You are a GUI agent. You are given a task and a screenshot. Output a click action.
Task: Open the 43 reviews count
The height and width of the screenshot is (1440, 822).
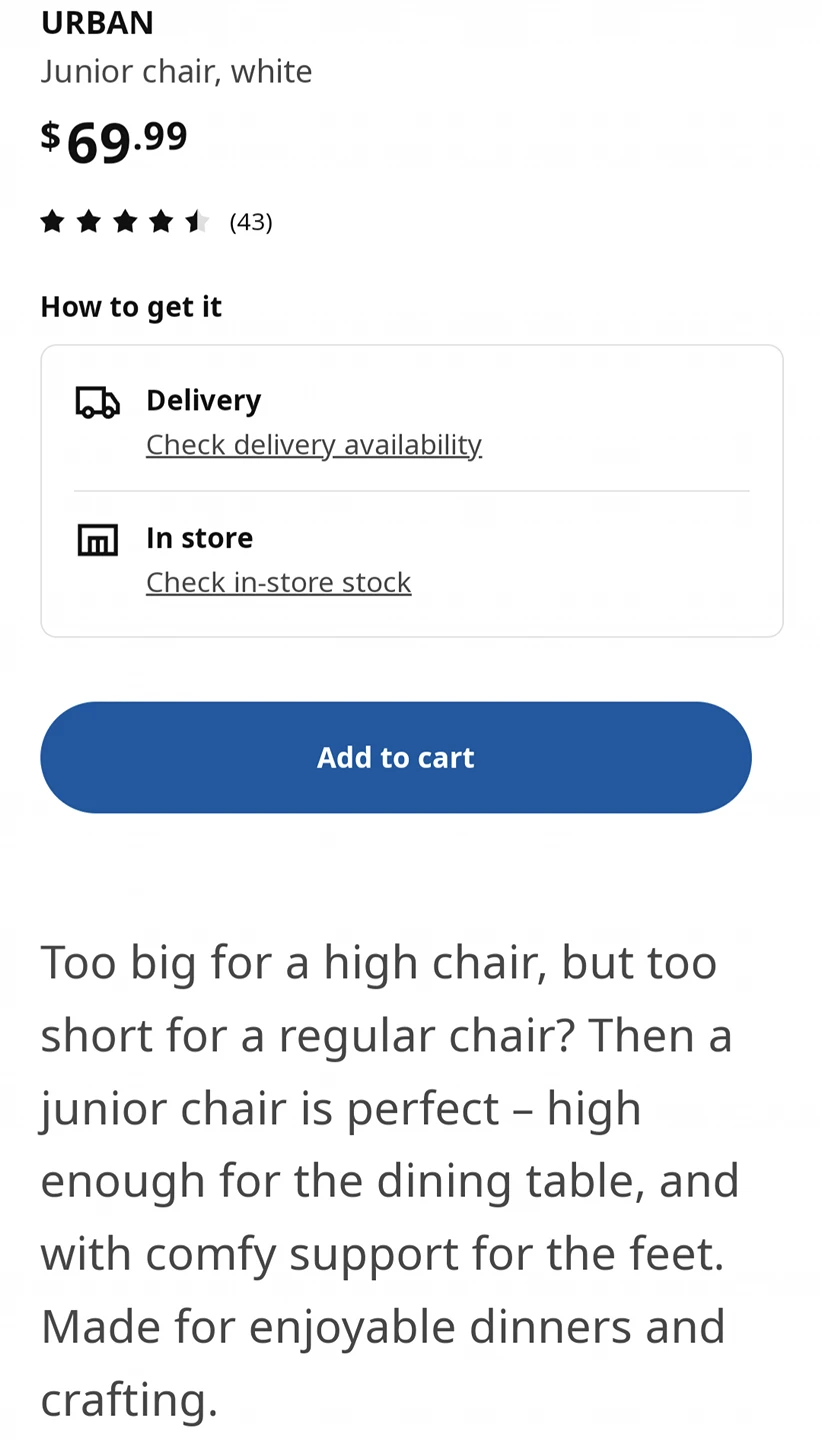[251, 222]
